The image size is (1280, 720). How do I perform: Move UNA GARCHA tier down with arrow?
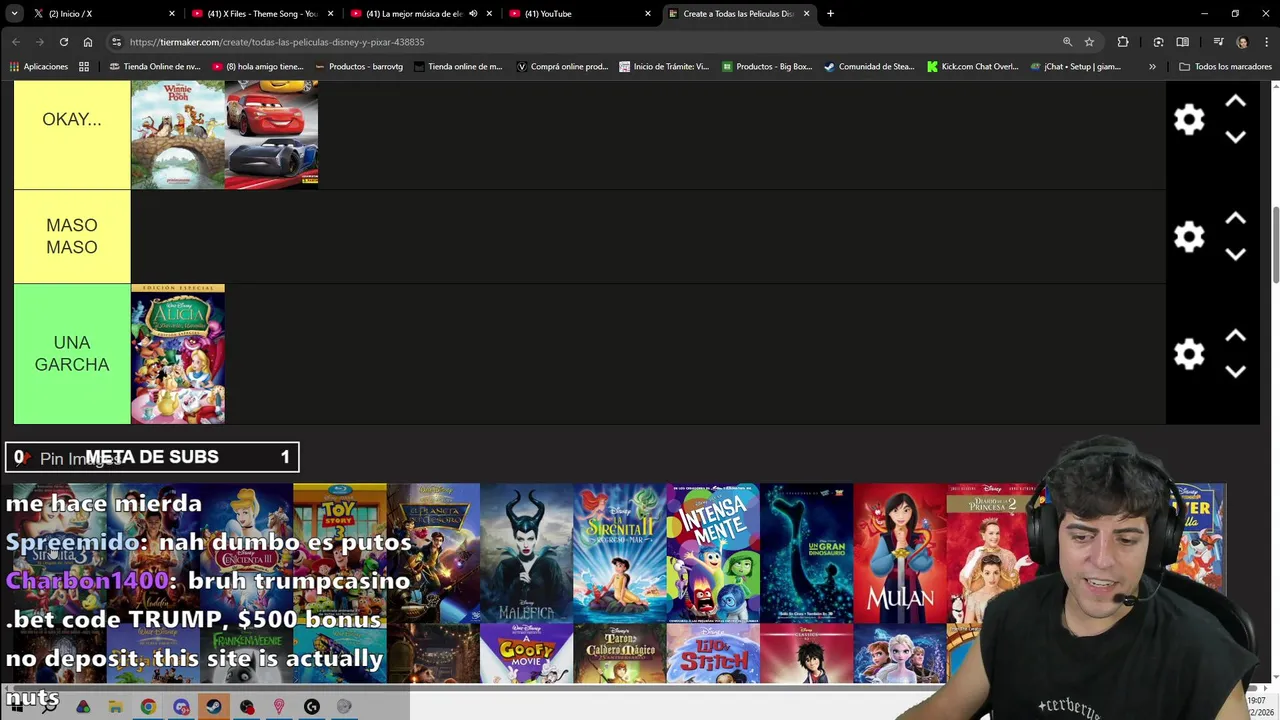[1235, 371]
